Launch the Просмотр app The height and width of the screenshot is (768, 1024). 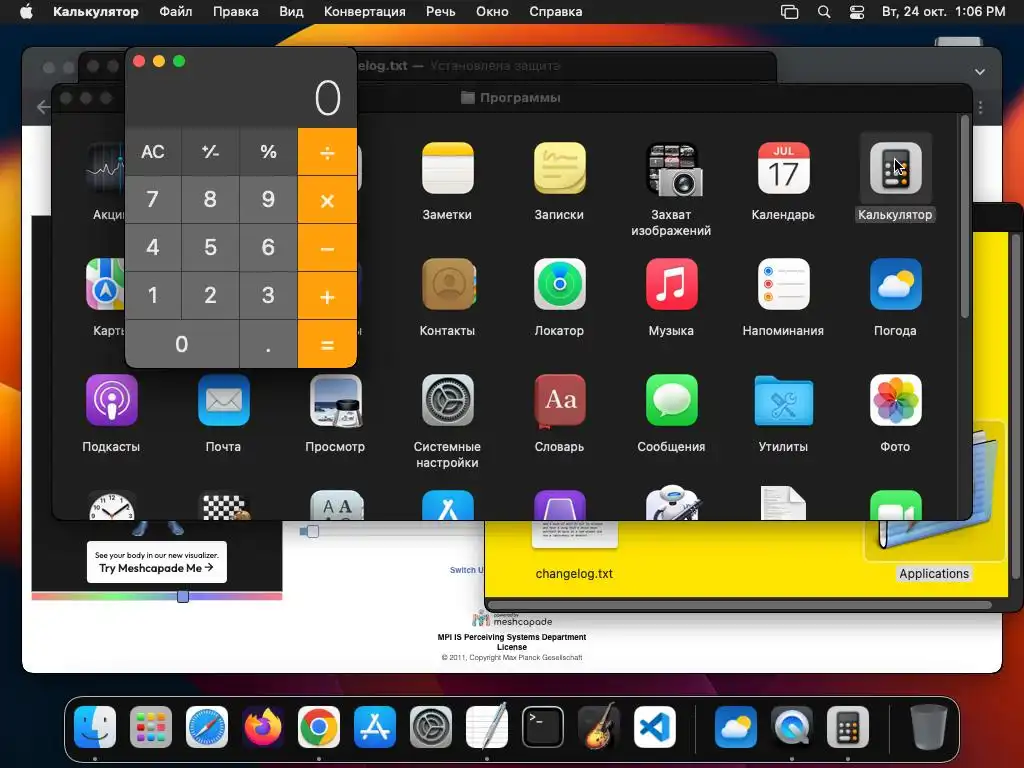(x=336, y=400)
